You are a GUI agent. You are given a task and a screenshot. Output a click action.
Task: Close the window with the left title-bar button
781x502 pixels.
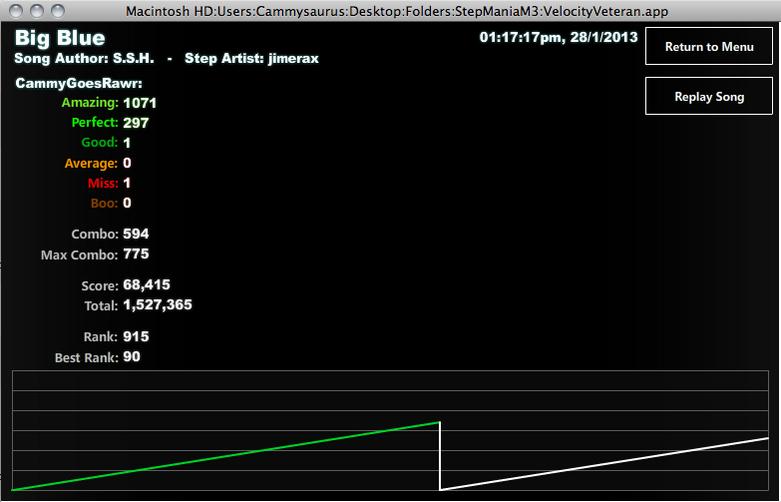click(x=16, y=10)
